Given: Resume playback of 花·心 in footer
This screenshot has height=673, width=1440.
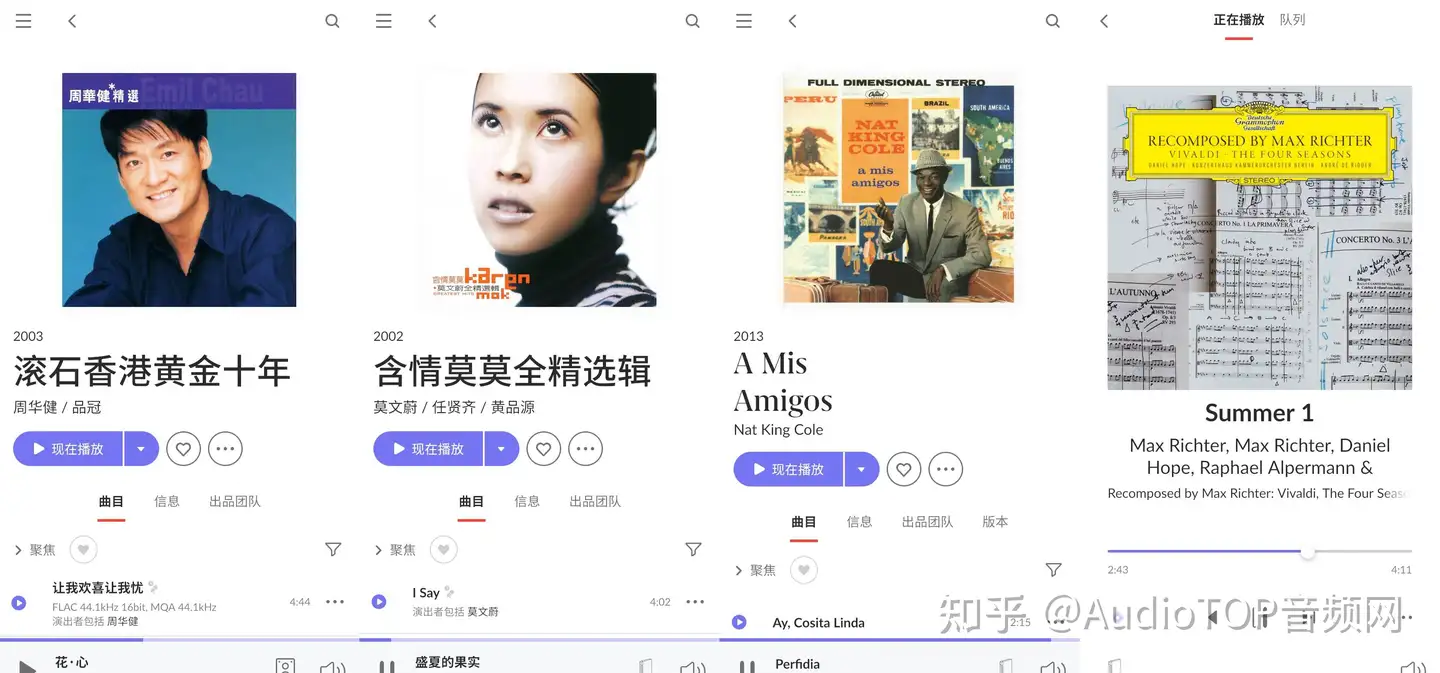Looking at the screenshot, I should [27, 666].
